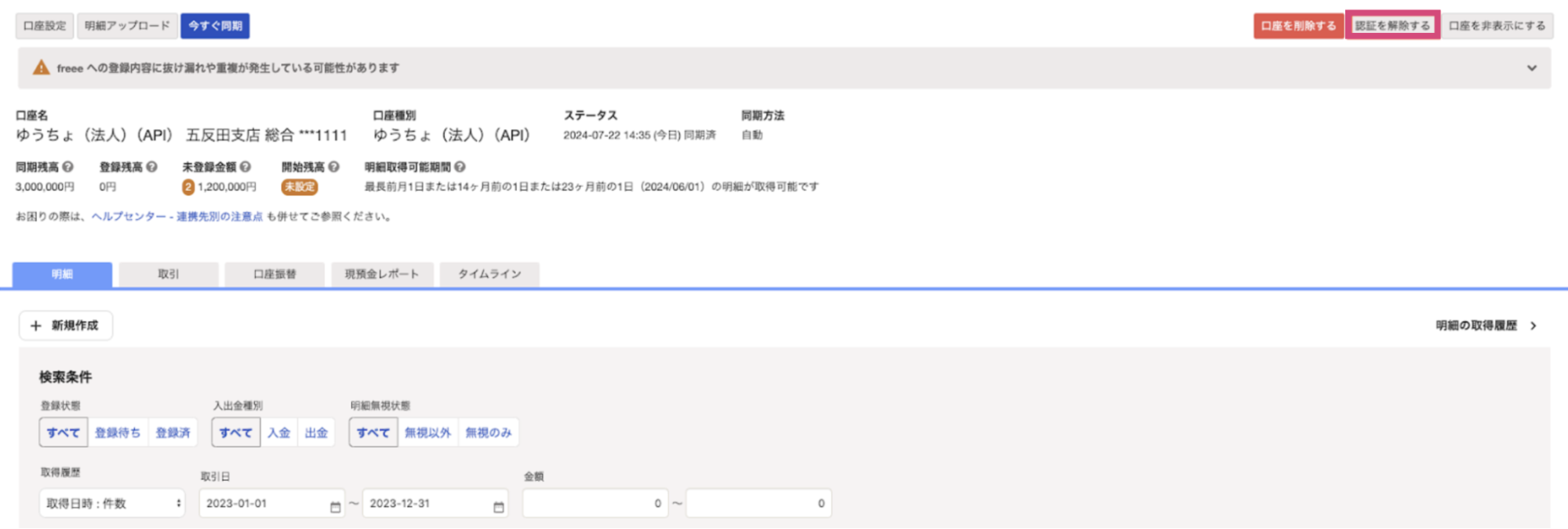
Task: Select 登録済 filter
Action: pyautogui.click(x=173, y=432)
